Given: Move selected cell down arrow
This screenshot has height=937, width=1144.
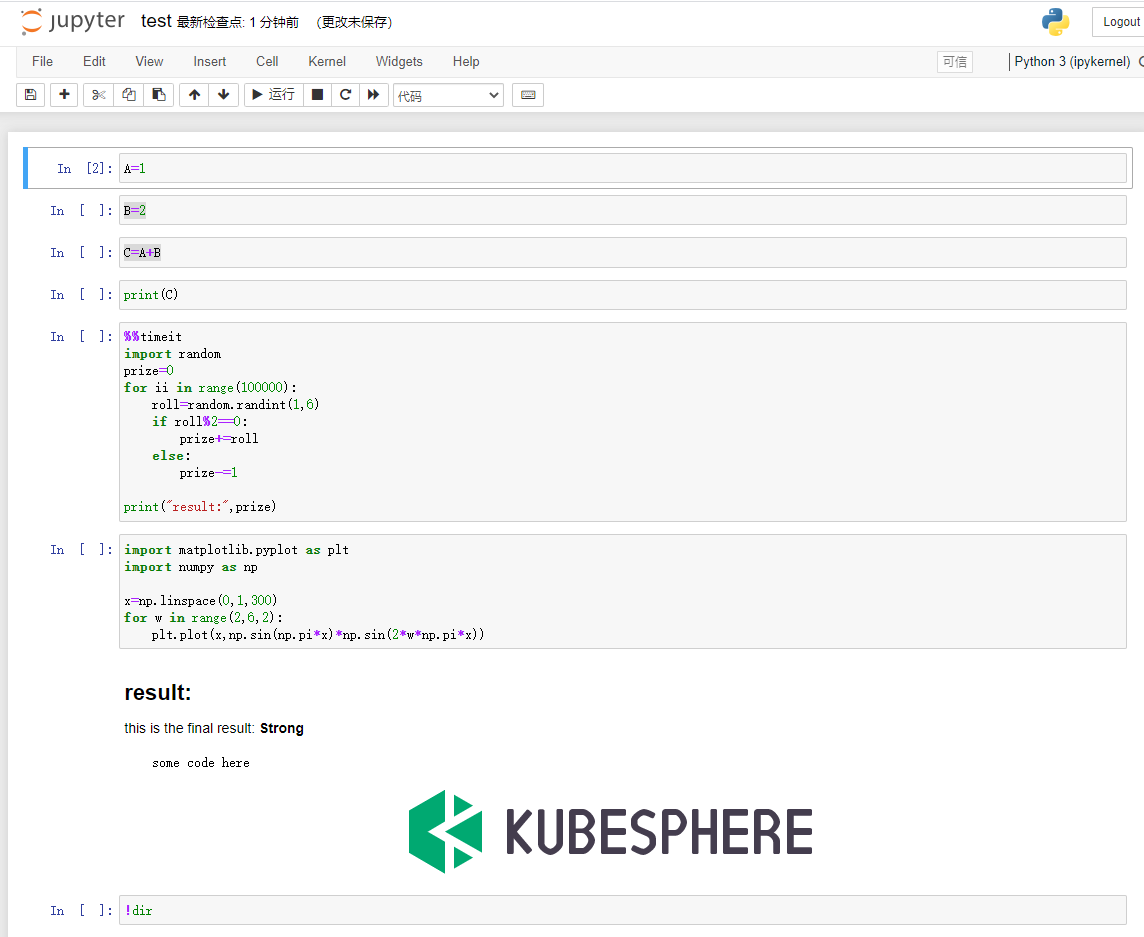Looking at the screenshot, I should (223, 95).
